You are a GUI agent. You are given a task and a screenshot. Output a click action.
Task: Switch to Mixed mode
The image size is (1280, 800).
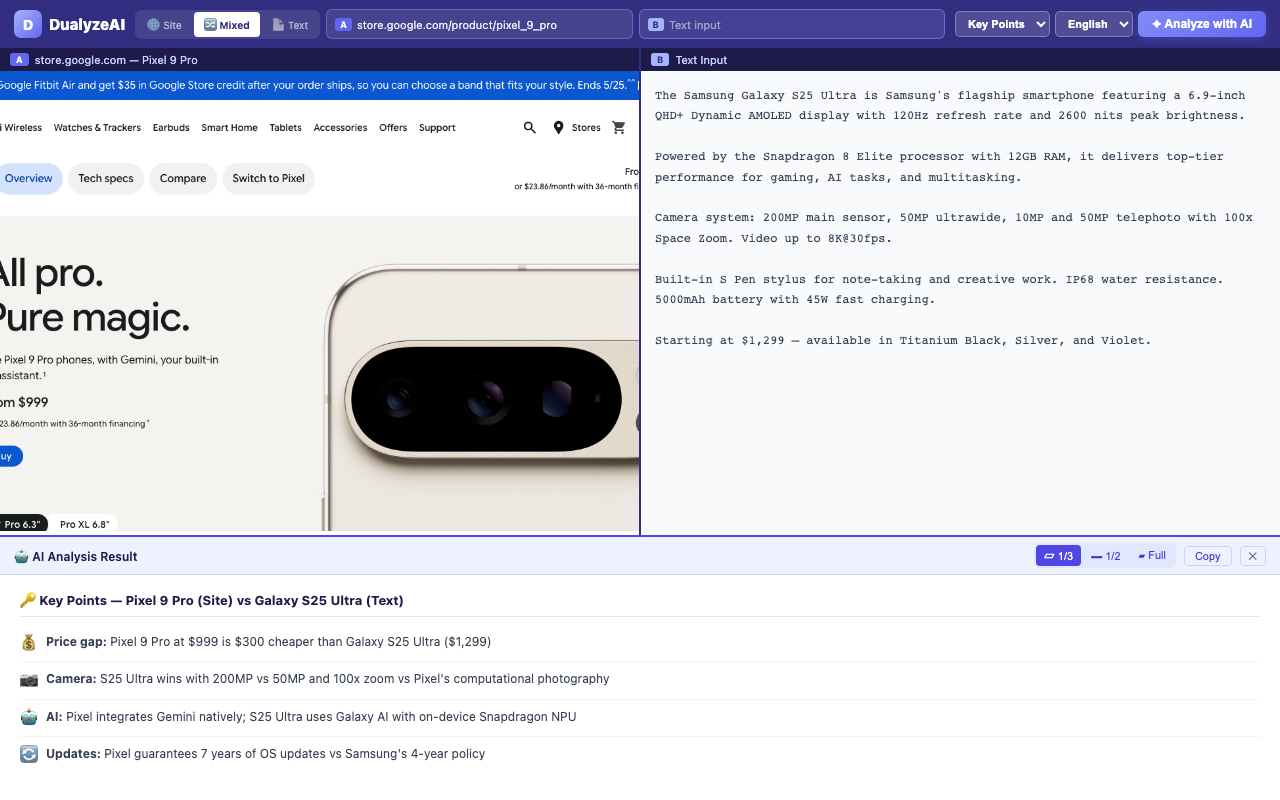[x=227, y=25]
